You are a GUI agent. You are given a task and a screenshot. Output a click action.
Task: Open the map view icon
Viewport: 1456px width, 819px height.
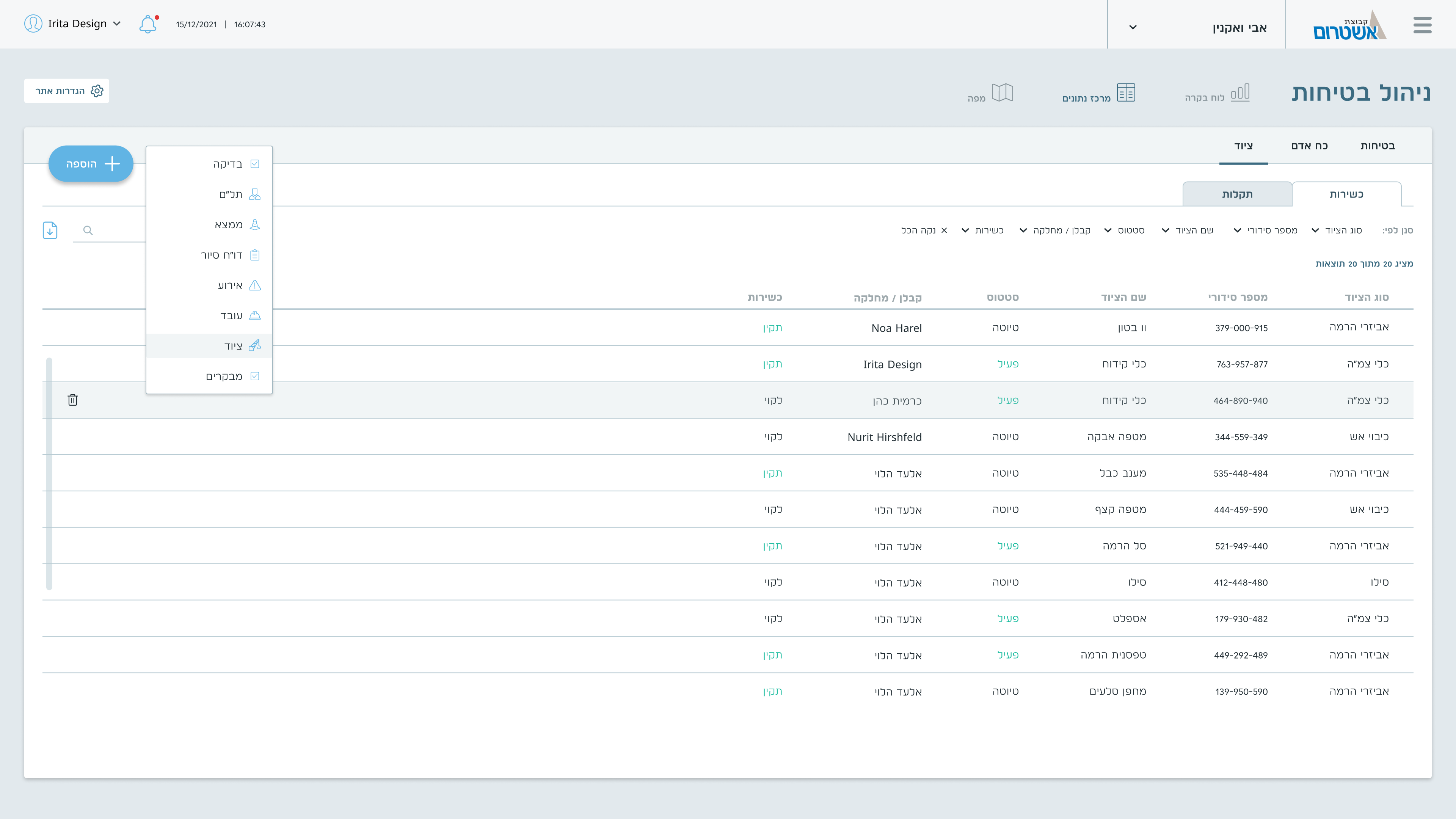click(1002, 93)
